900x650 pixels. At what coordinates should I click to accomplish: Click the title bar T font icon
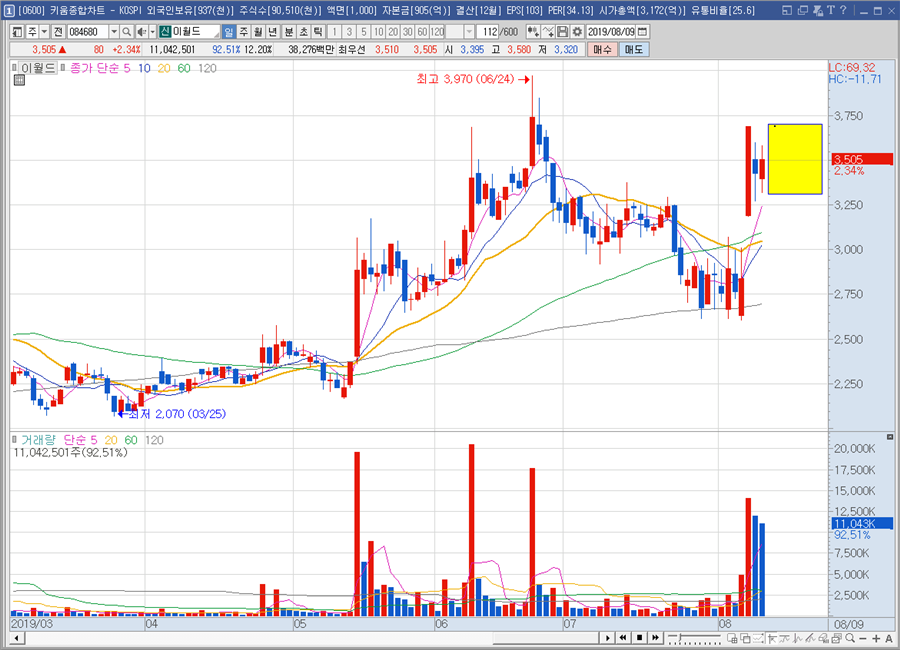point(831,10)
